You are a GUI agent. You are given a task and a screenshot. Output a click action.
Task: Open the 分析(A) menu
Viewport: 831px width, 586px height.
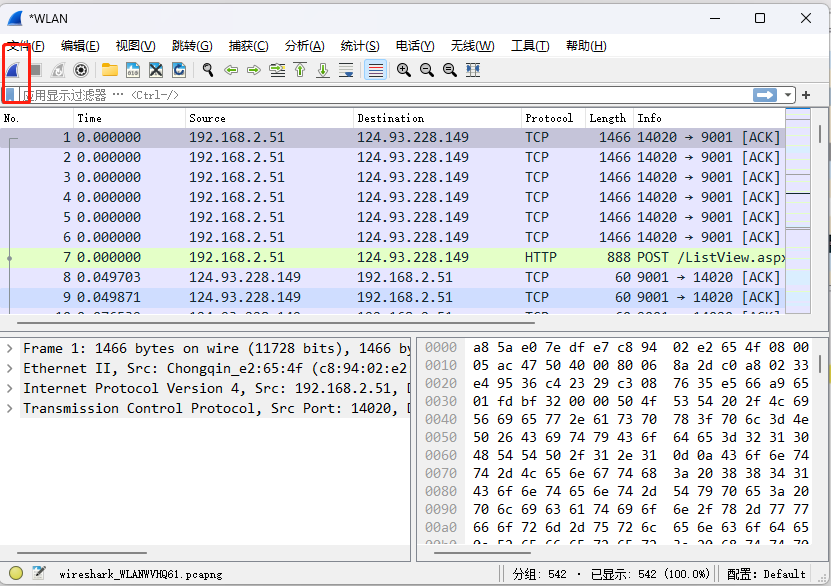coord(304,46)
